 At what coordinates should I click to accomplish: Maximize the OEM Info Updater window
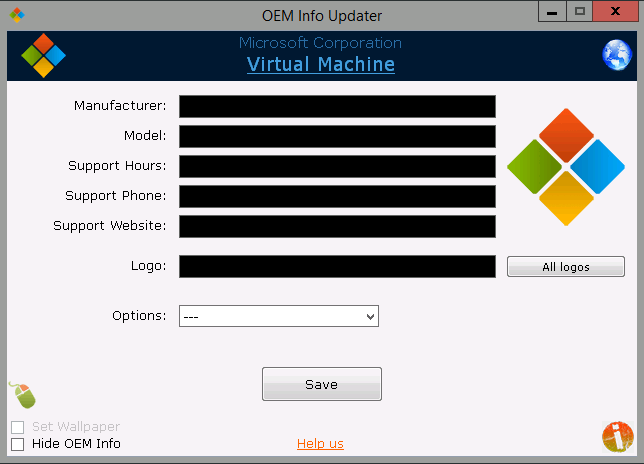580,11
